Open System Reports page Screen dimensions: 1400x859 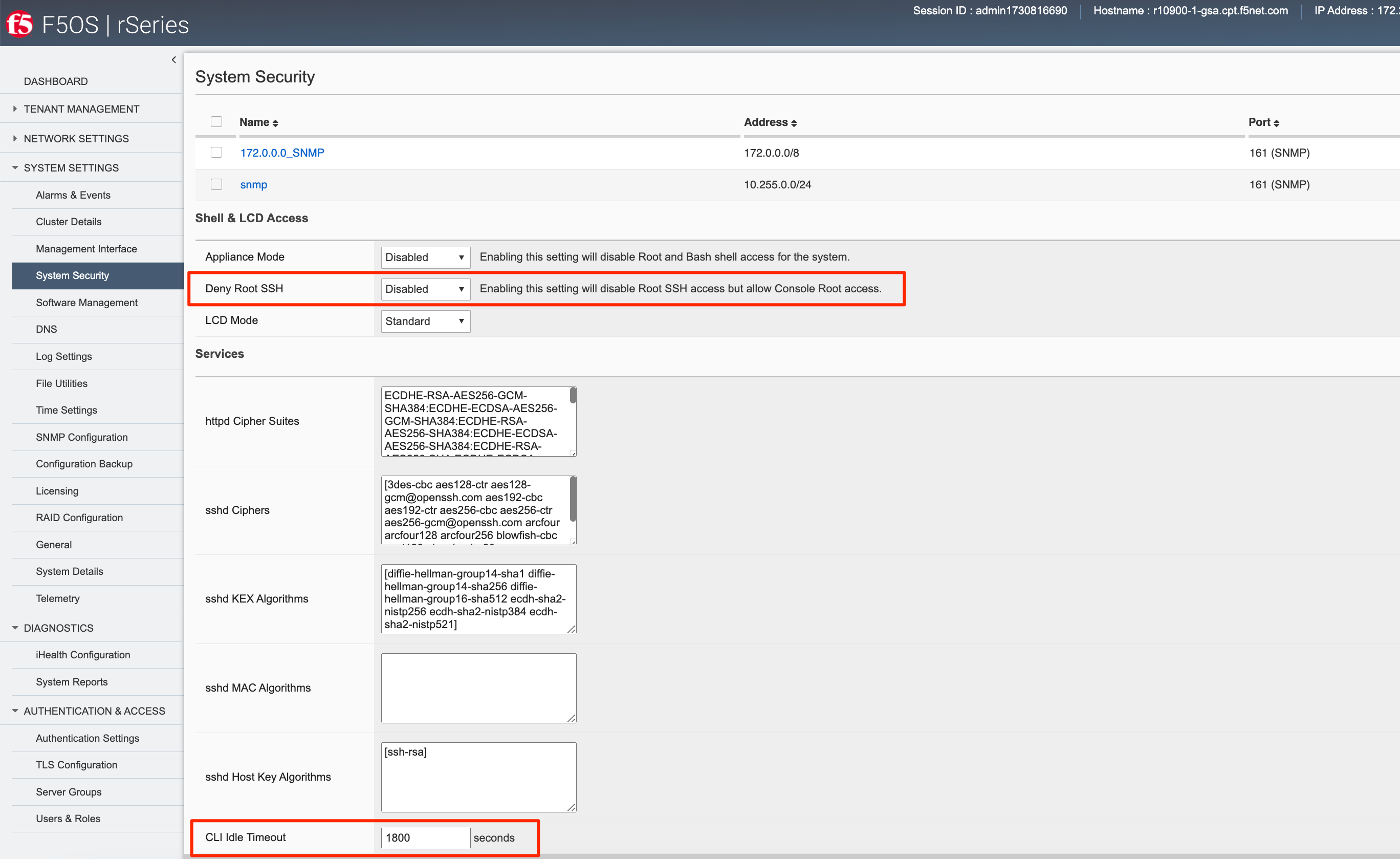pyautogui.click(x=72, y=682)
